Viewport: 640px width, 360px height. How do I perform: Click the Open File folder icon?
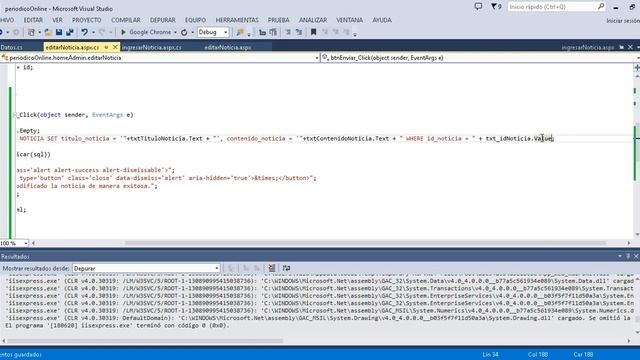pos(48,32)
